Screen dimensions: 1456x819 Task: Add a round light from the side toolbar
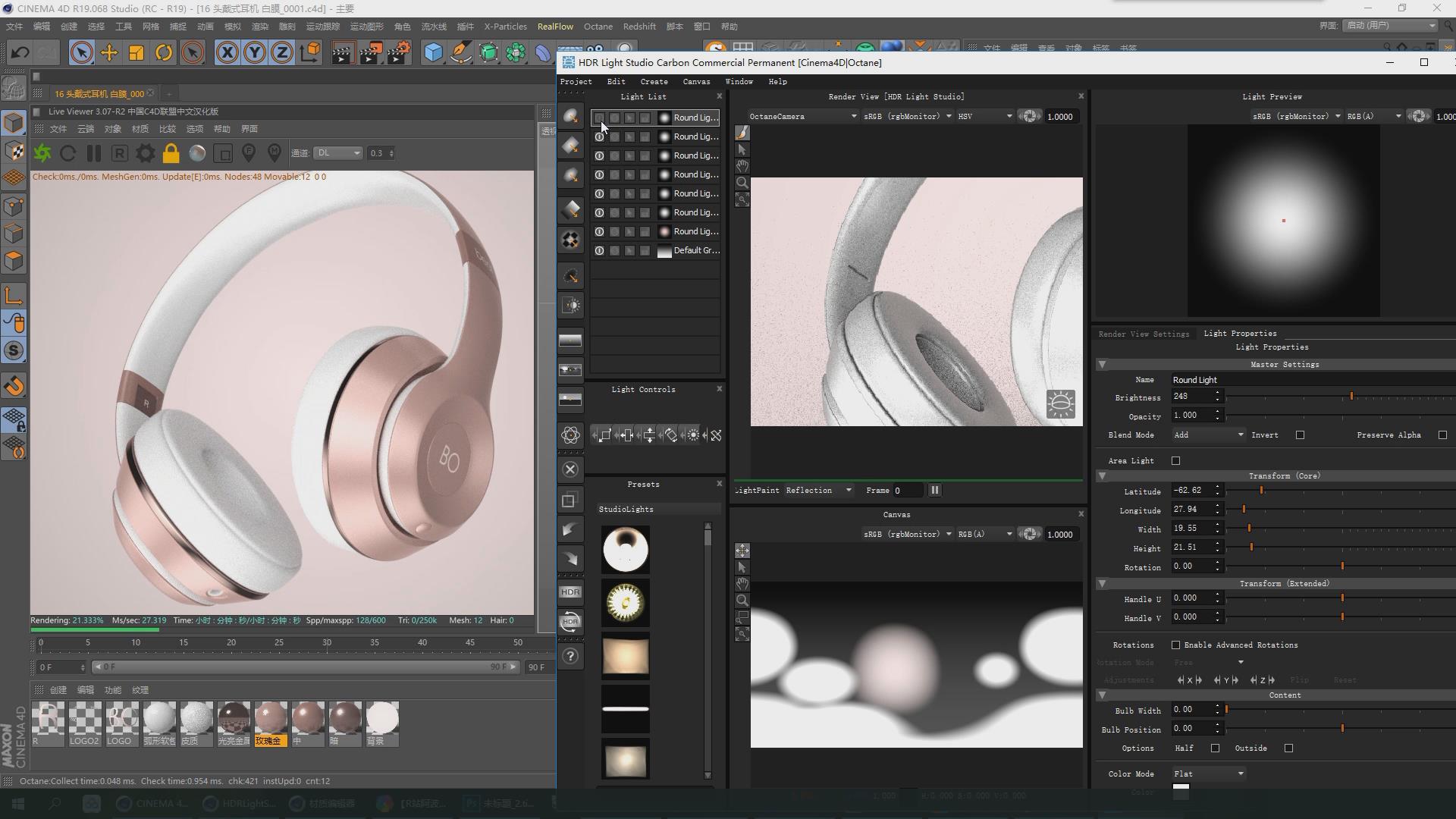571,116
